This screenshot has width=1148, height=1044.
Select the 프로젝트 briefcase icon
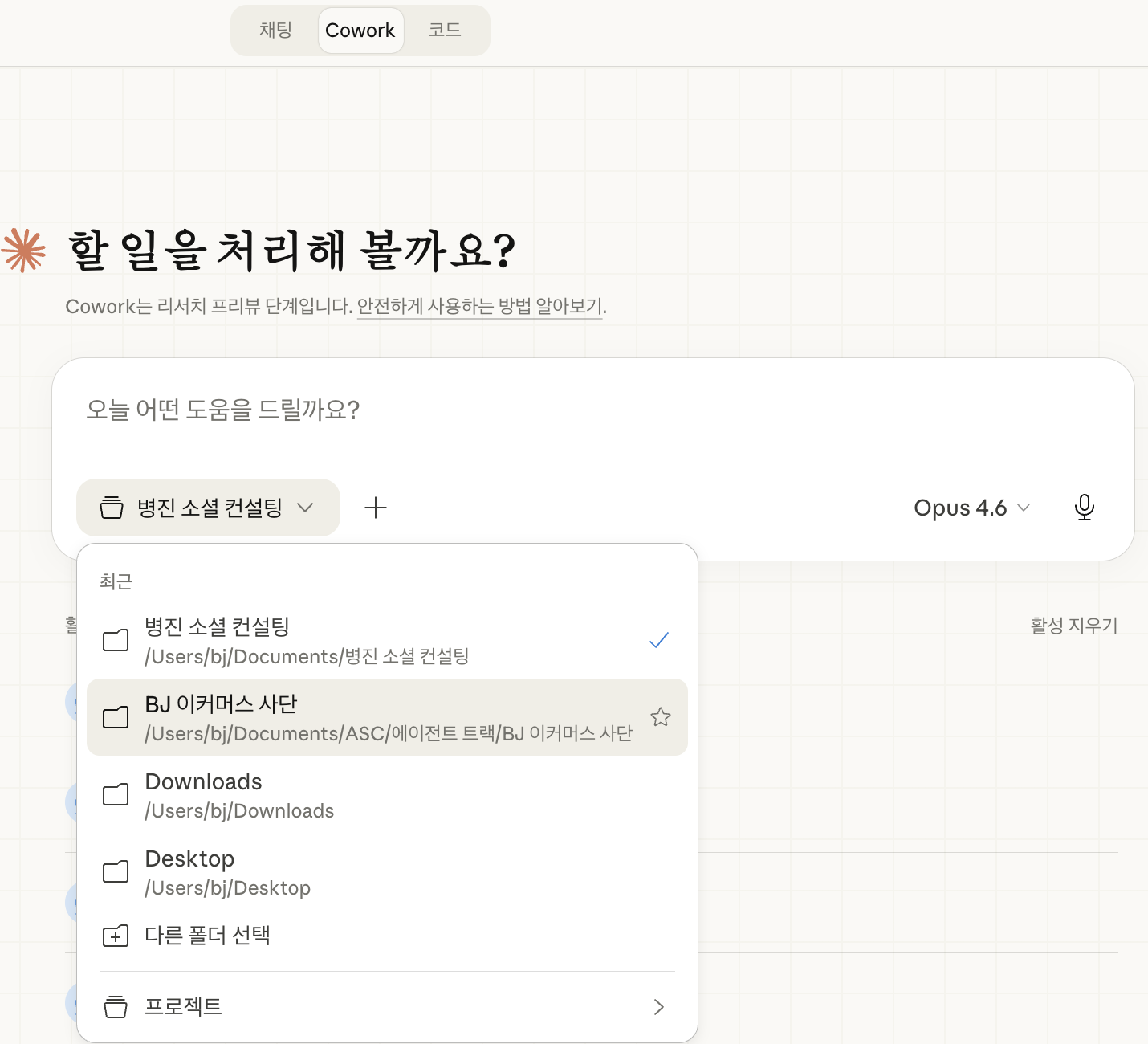[116, 1006]
